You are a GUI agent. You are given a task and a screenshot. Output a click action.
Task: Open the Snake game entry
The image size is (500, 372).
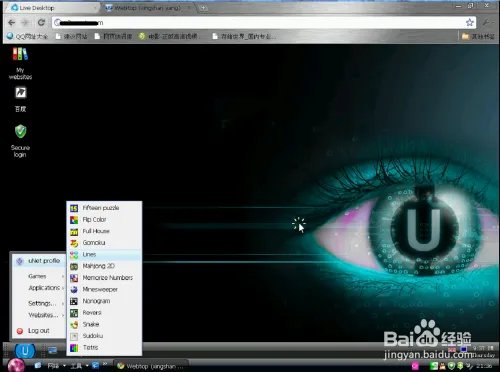tap(104, 324)
